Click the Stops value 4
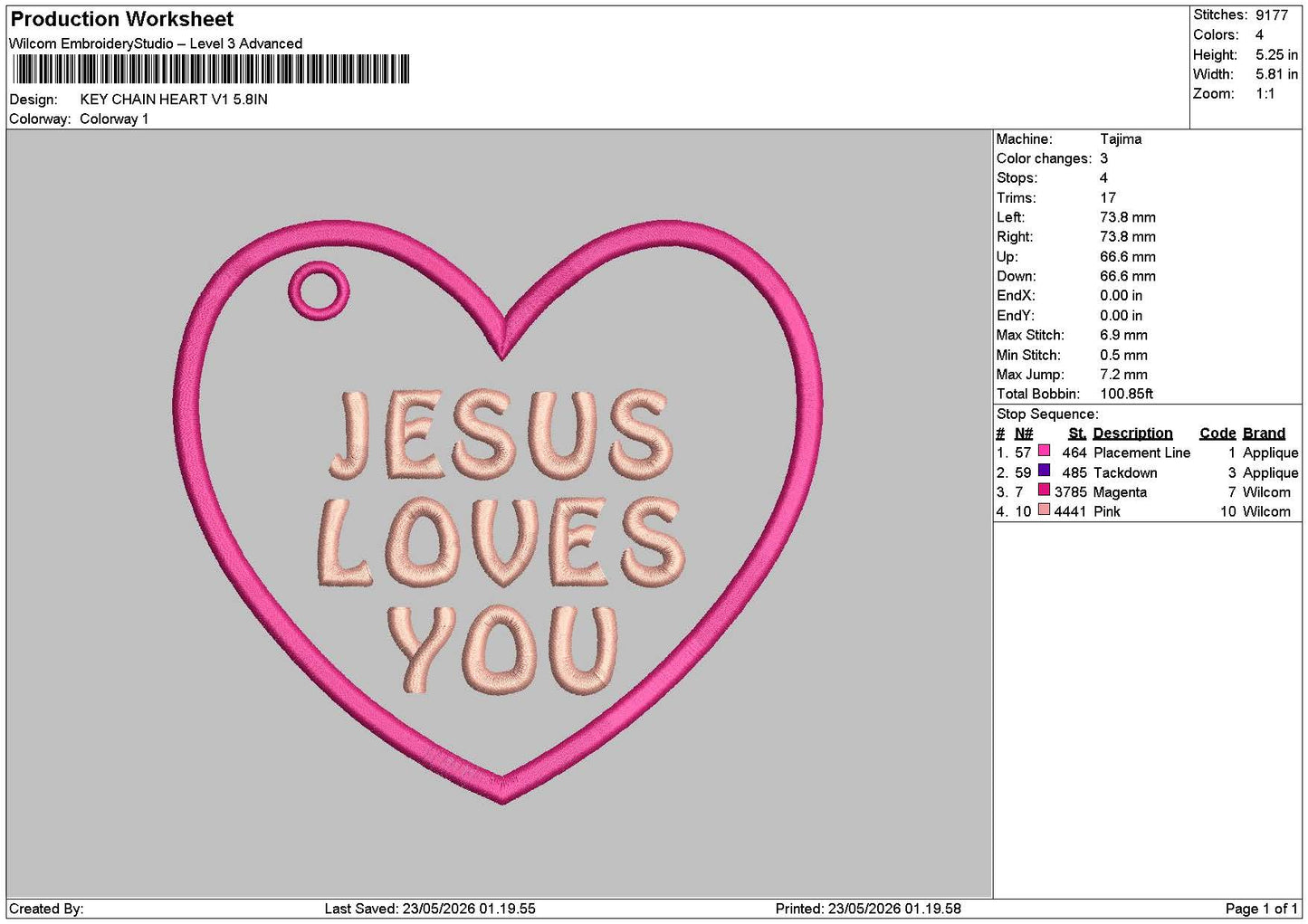This screenshot has height=924, width=1308. click(x=1103, y=178)
